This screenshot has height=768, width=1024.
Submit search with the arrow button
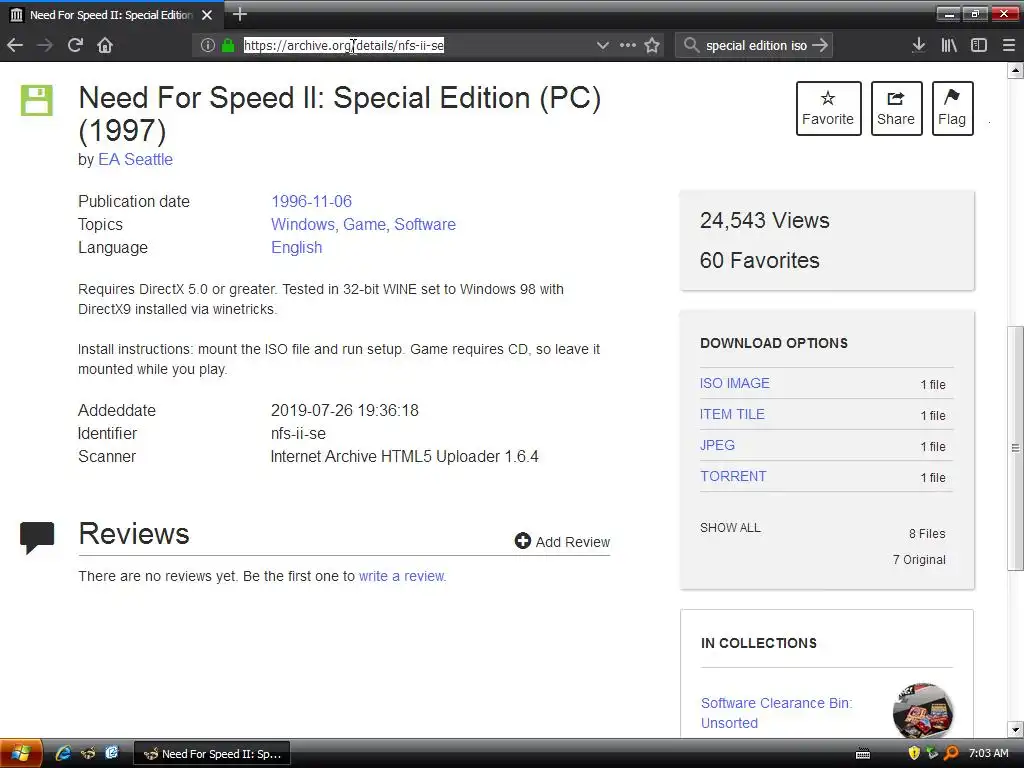820,45
